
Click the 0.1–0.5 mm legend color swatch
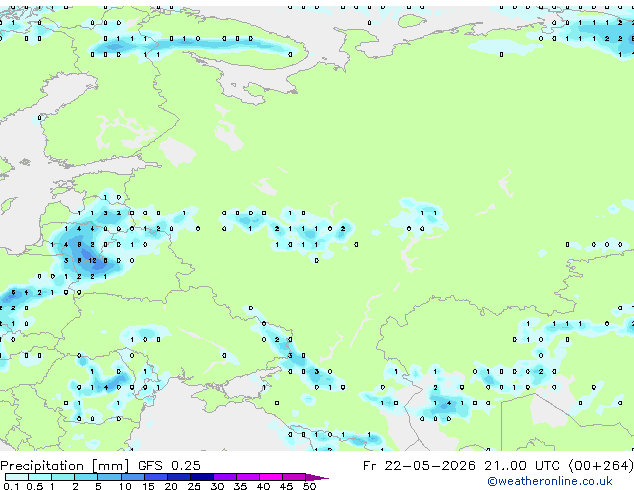point(17,477)
